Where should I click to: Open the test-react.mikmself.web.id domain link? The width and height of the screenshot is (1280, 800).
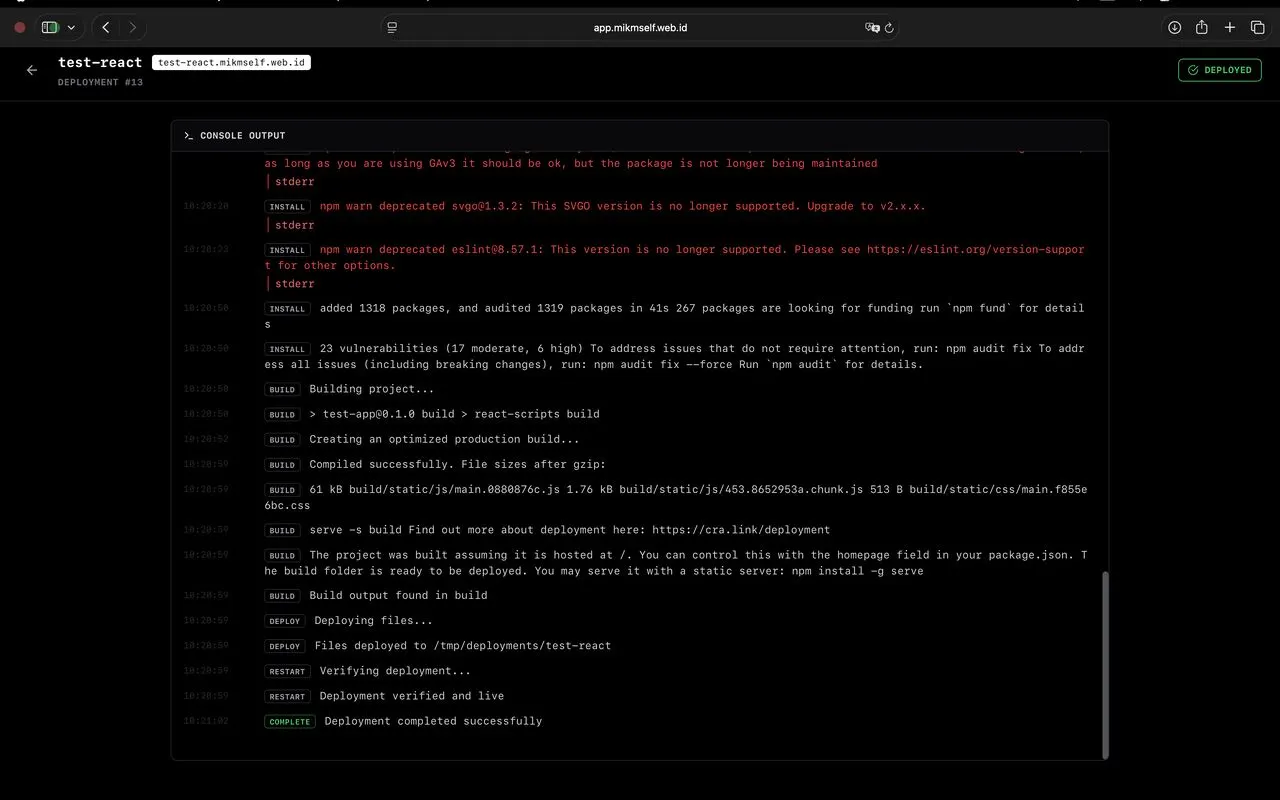click(231, 62)
